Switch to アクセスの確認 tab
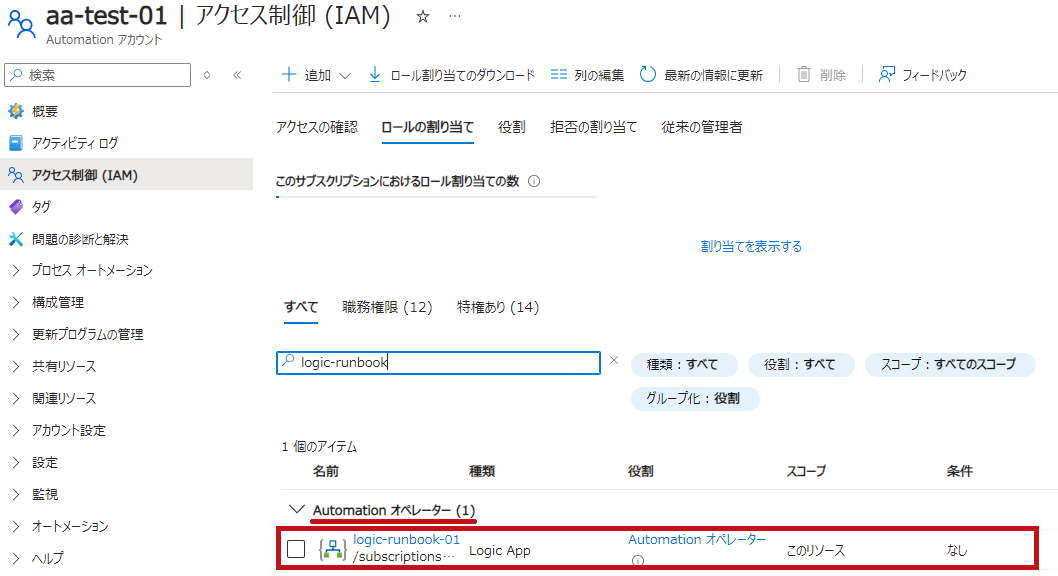 pos(316,127)
